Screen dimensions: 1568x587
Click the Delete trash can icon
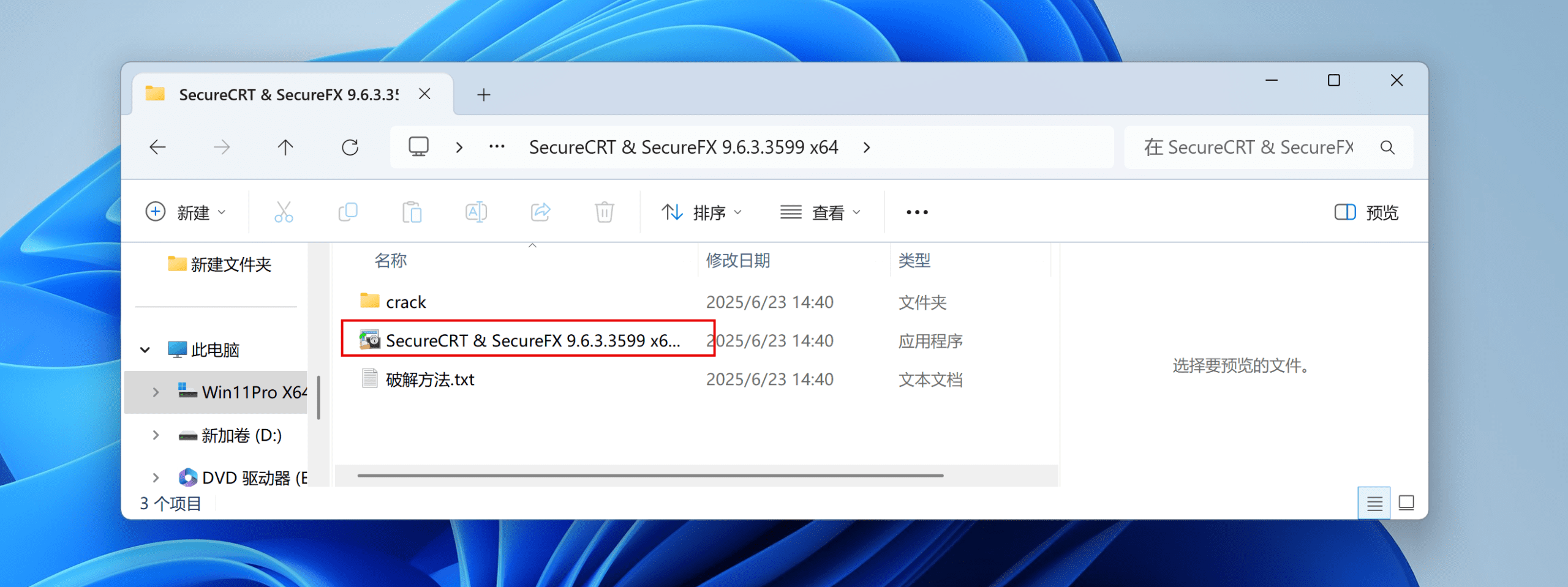604,212
